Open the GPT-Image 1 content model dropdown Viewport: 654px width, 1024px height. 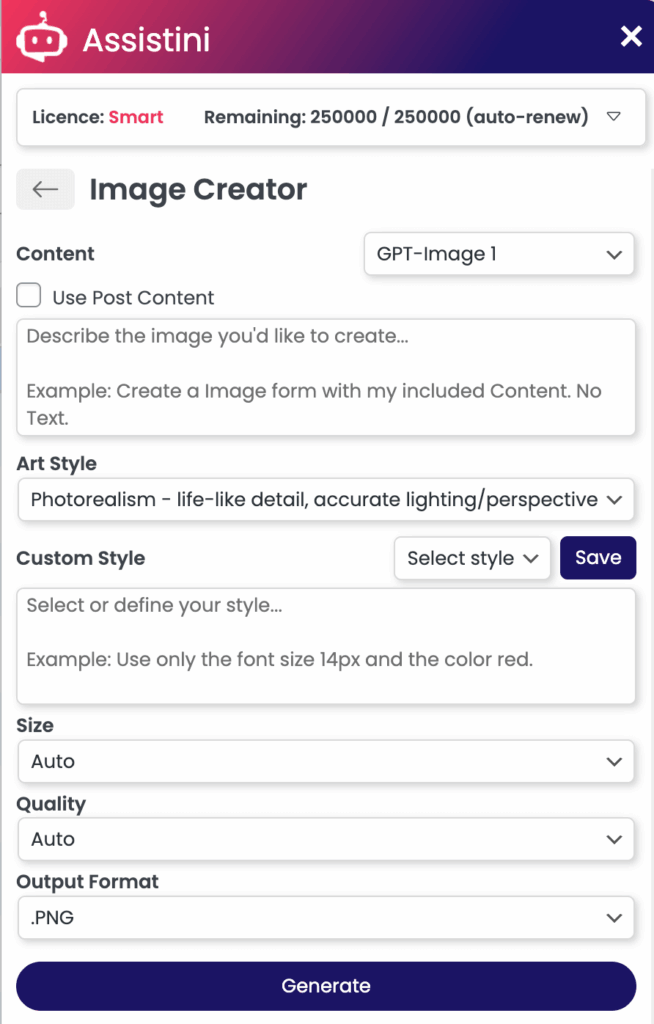(x=499, y=254)
